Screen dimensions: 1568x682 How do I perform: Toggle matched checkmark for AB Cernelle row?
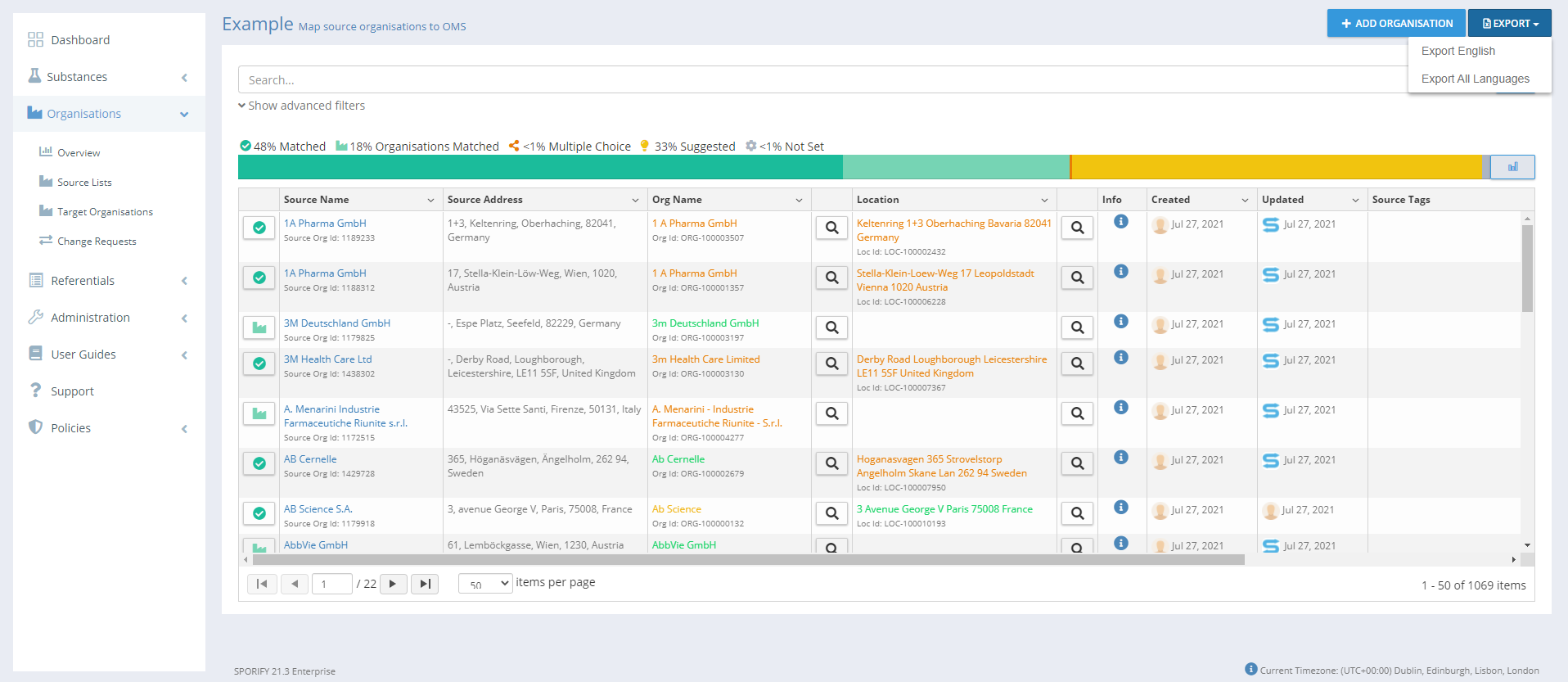click(259, 463)
